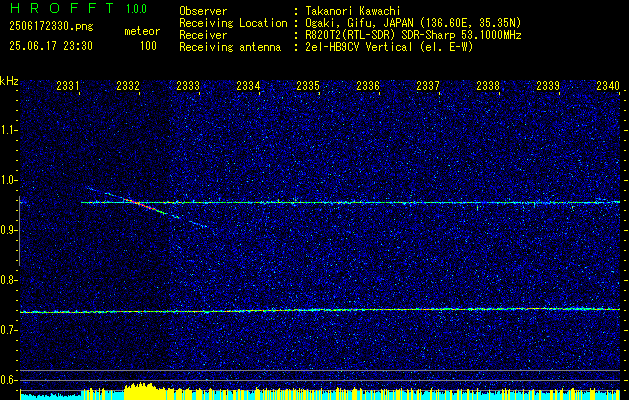Click the 2333 time marker
The width and height of the screenshot is (629, 400).
(188, 85)
